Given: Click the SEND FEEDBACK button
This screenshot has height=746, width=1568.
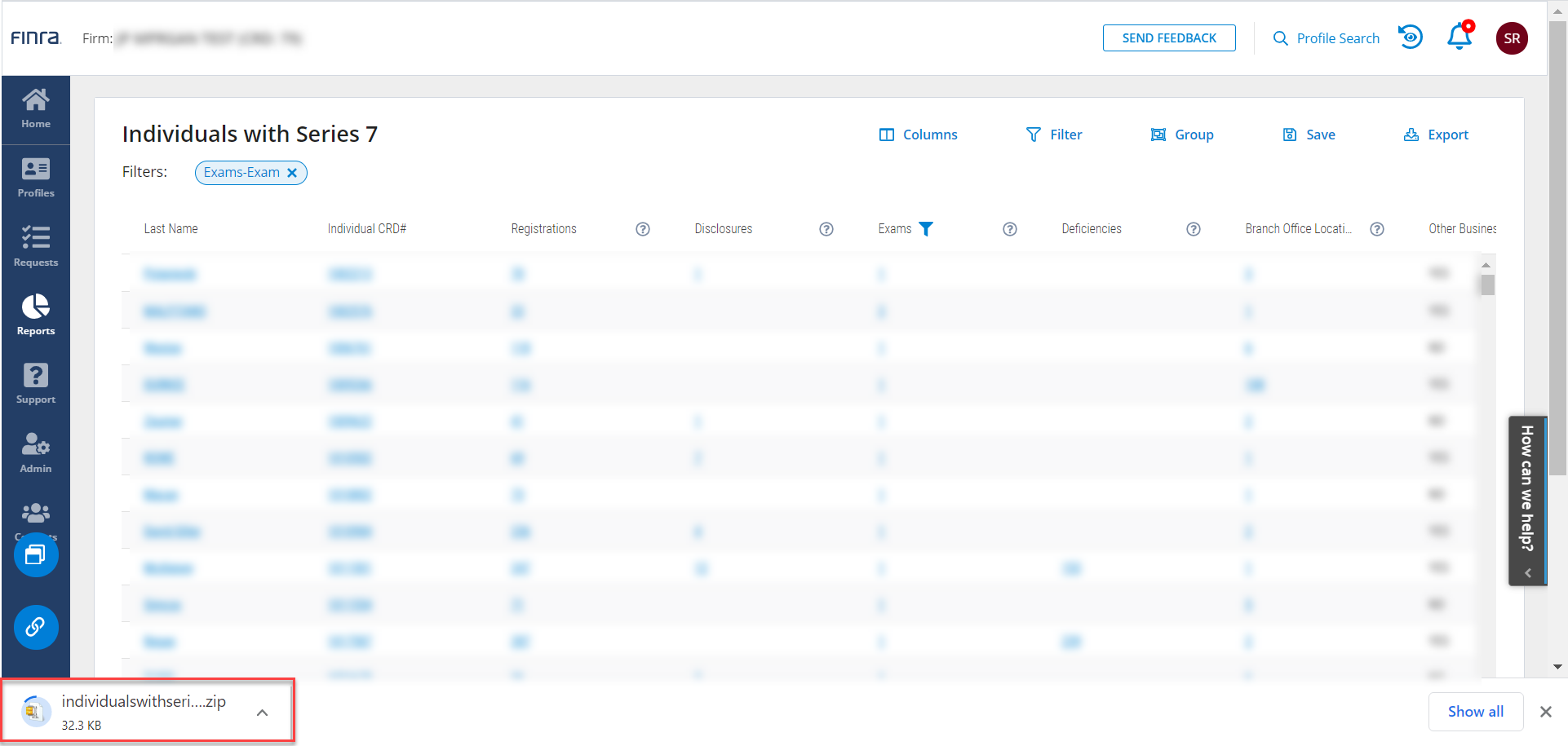Looking at the screenshot, I should click(x=1168, y=38).
